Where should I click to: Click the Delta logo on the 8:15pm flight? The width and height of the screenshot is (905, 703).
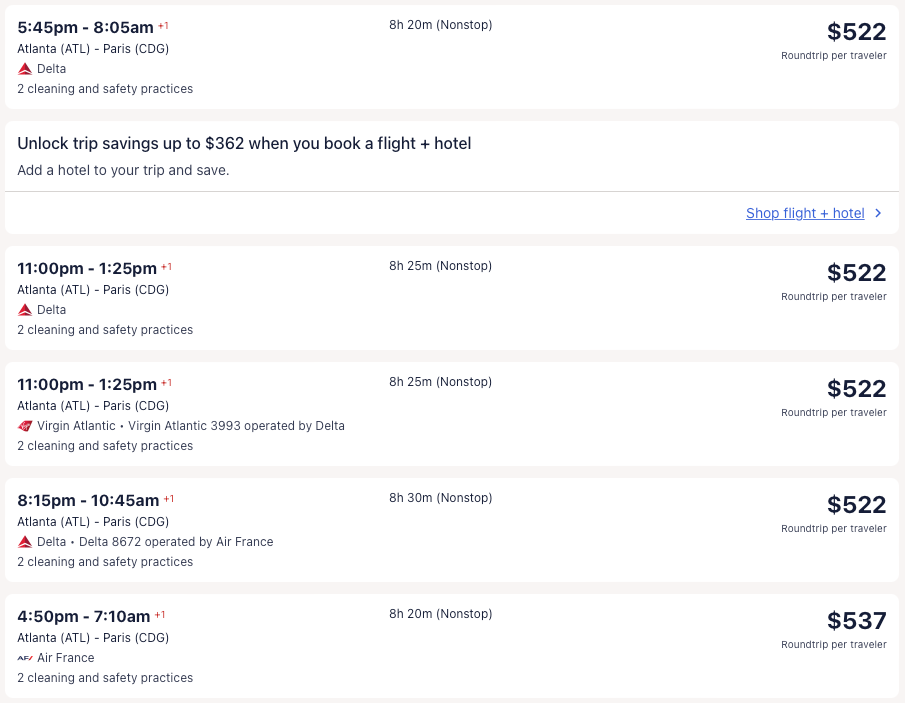[x=25, y=542]
